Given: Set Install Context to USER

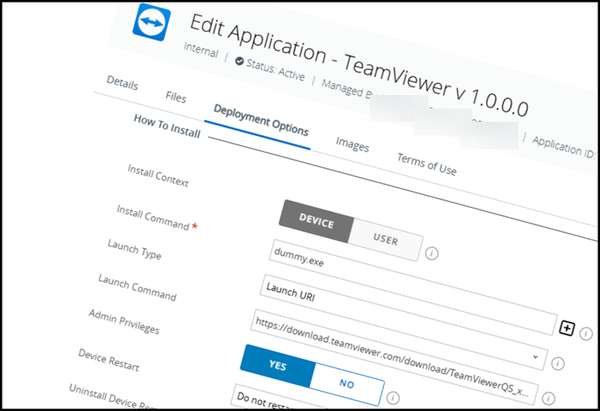Looking at the screenshot, I should click(x=386, y=240).
